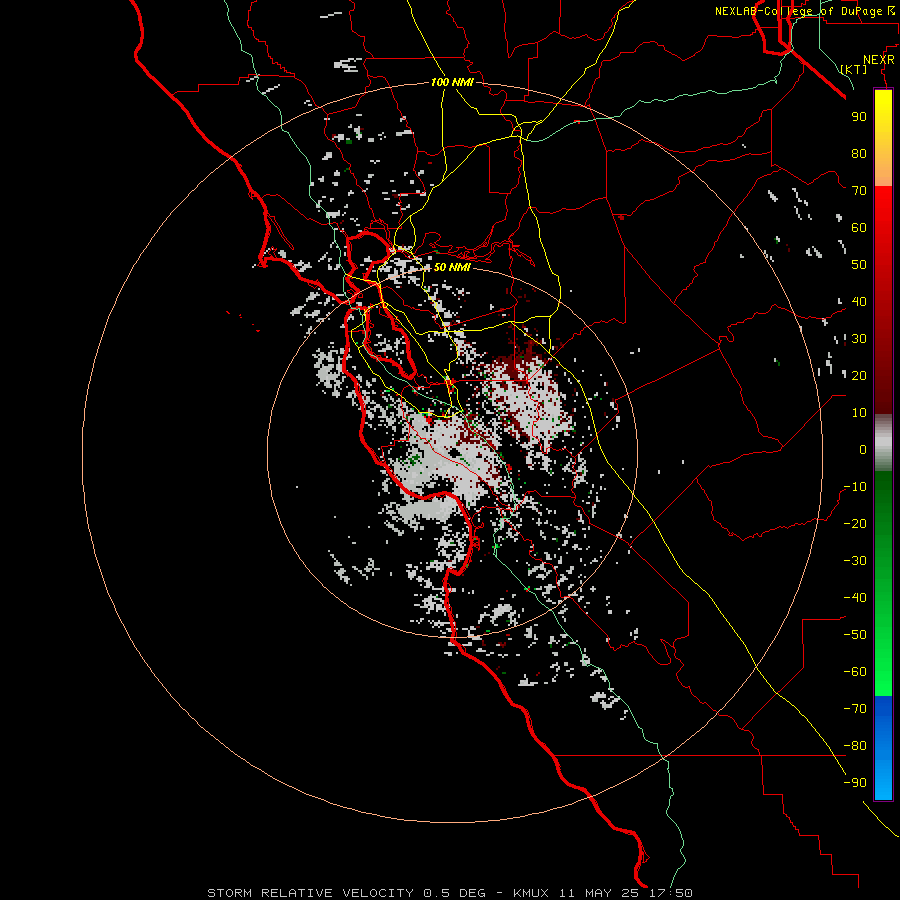Viewport: 900px width, 900px height.
Task: Click the 60 value on the velocity scale
Action: pyautogui.click(x=859, y=227)
